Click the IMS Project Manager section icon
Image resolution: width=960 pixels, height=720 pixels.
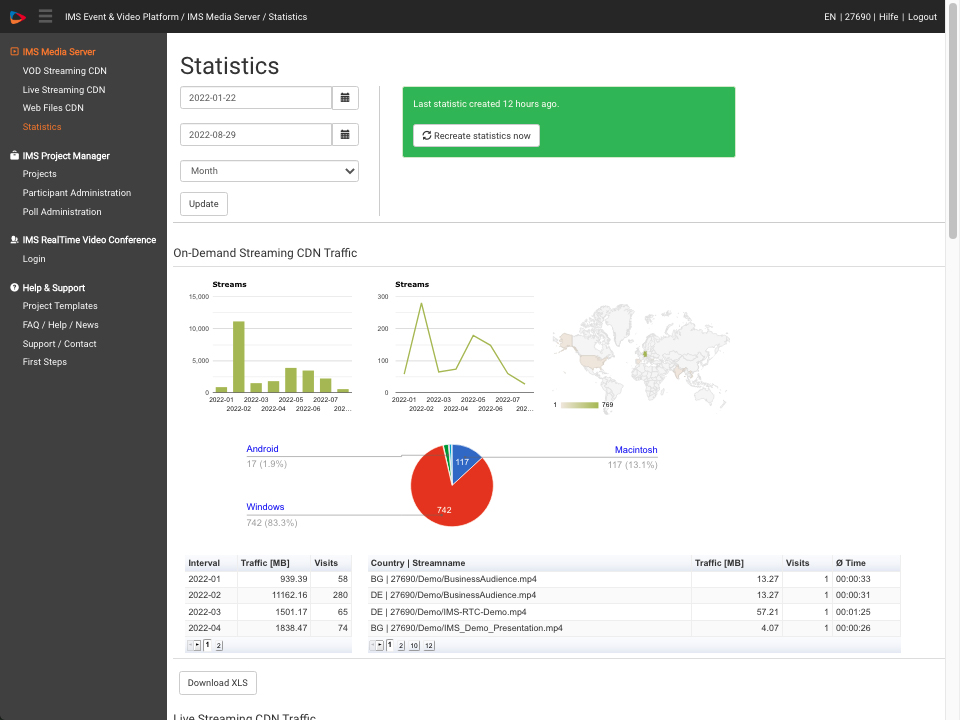(x=14, y=155)
